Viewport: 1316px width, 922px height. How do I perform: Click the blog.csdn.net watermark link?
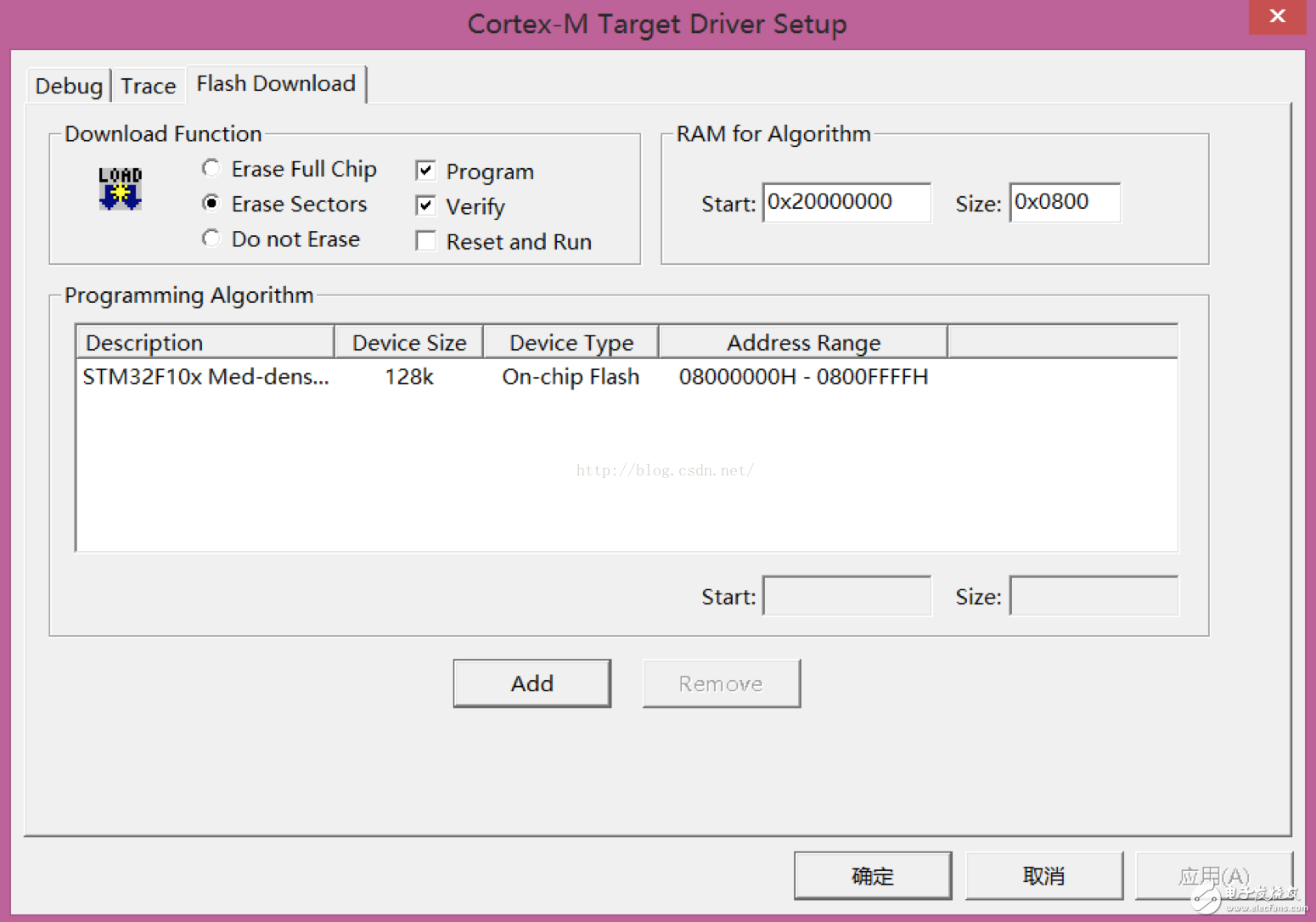point(665,469)
